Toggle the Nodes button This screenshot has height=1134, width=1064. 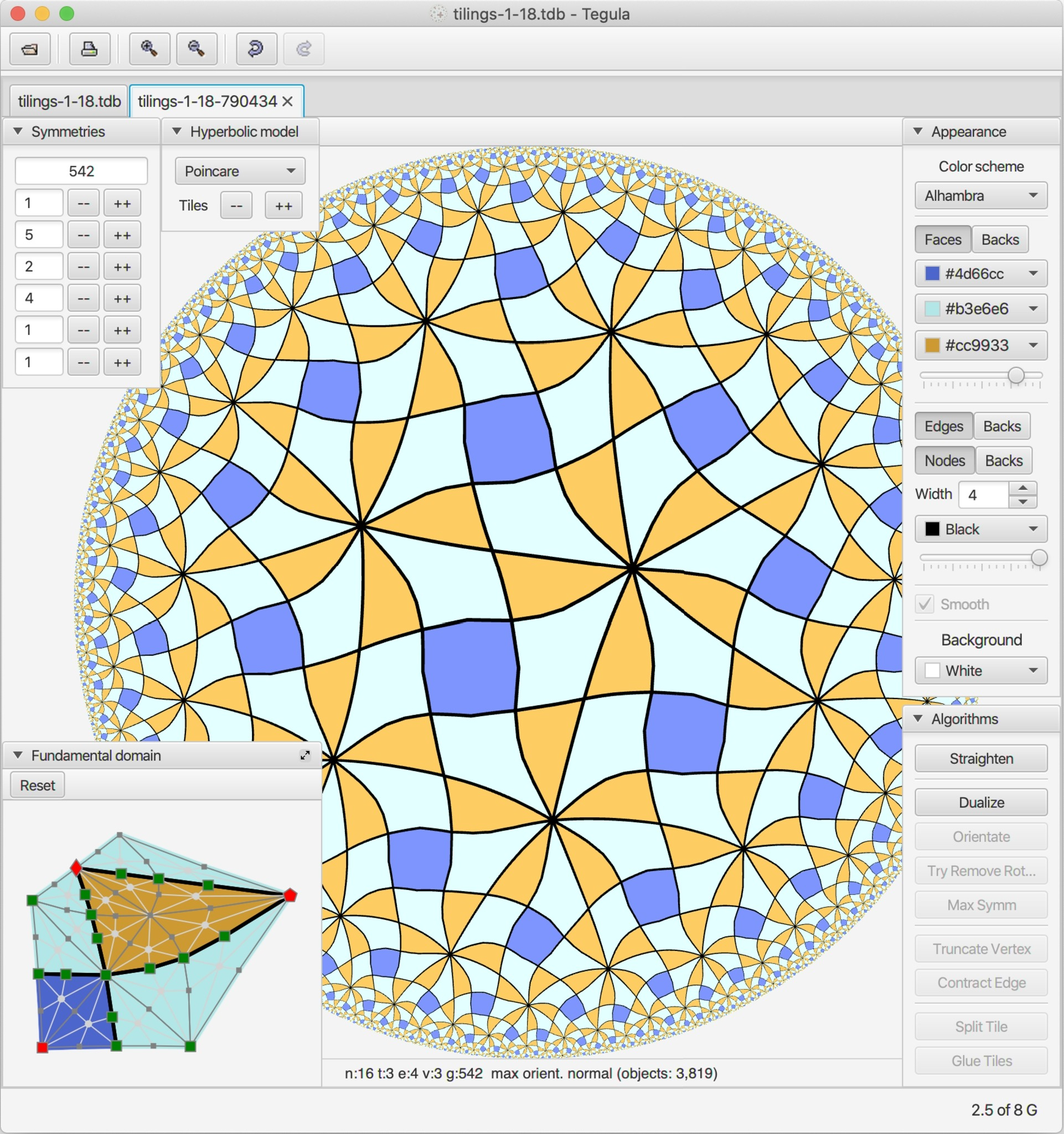945,460
